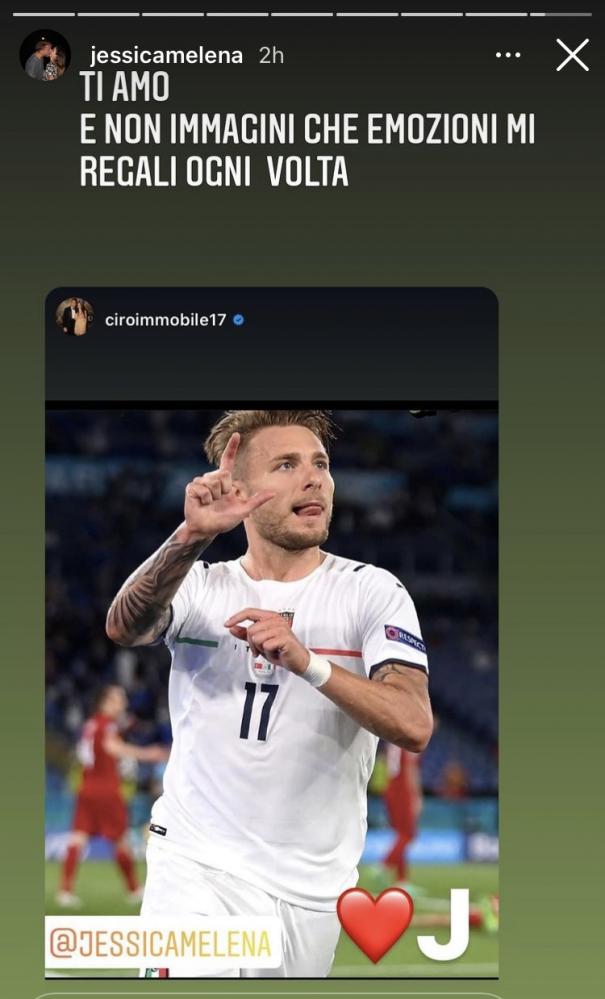Tap the red heart sticker
The width and height of the screenshot is (605, 999).
click(x=375, y=924)
